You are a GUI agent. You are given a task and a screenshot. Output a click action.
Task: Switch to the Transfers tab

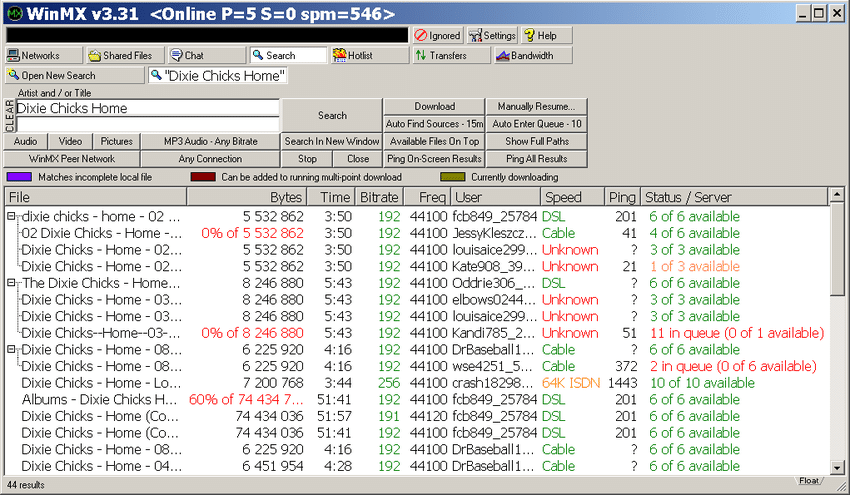pyautogui.click(x=452, y=55)
